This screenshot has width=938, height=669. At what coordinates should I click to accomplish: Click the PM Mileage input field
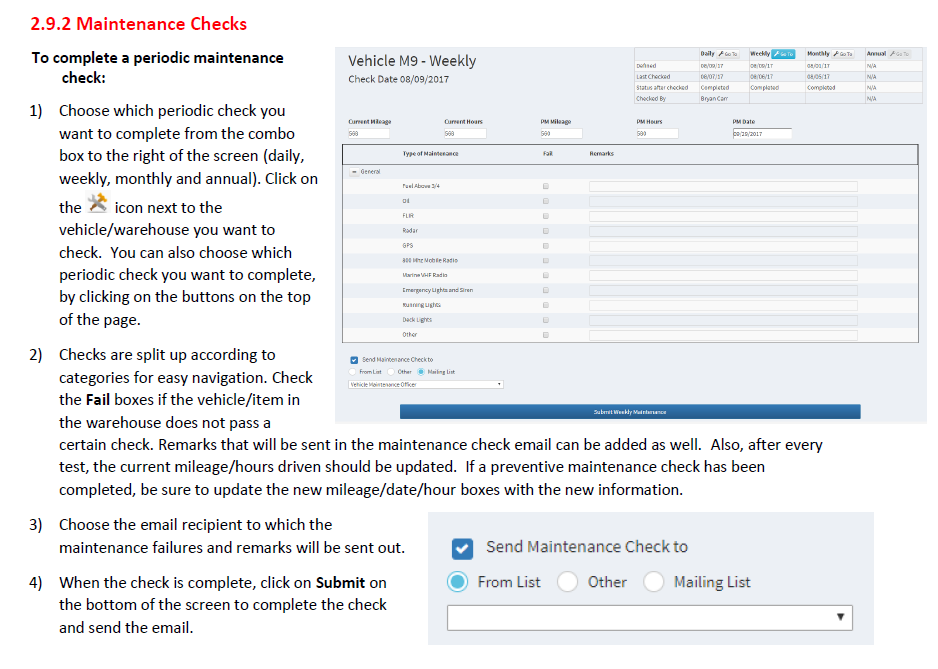pos(561,134)
